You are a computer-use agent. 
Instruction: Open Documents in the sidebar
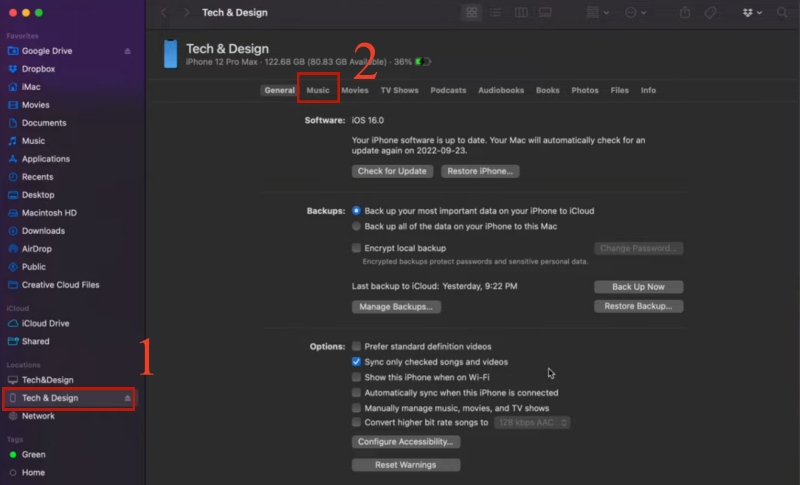pyautogui.click(x=44, y=123)
